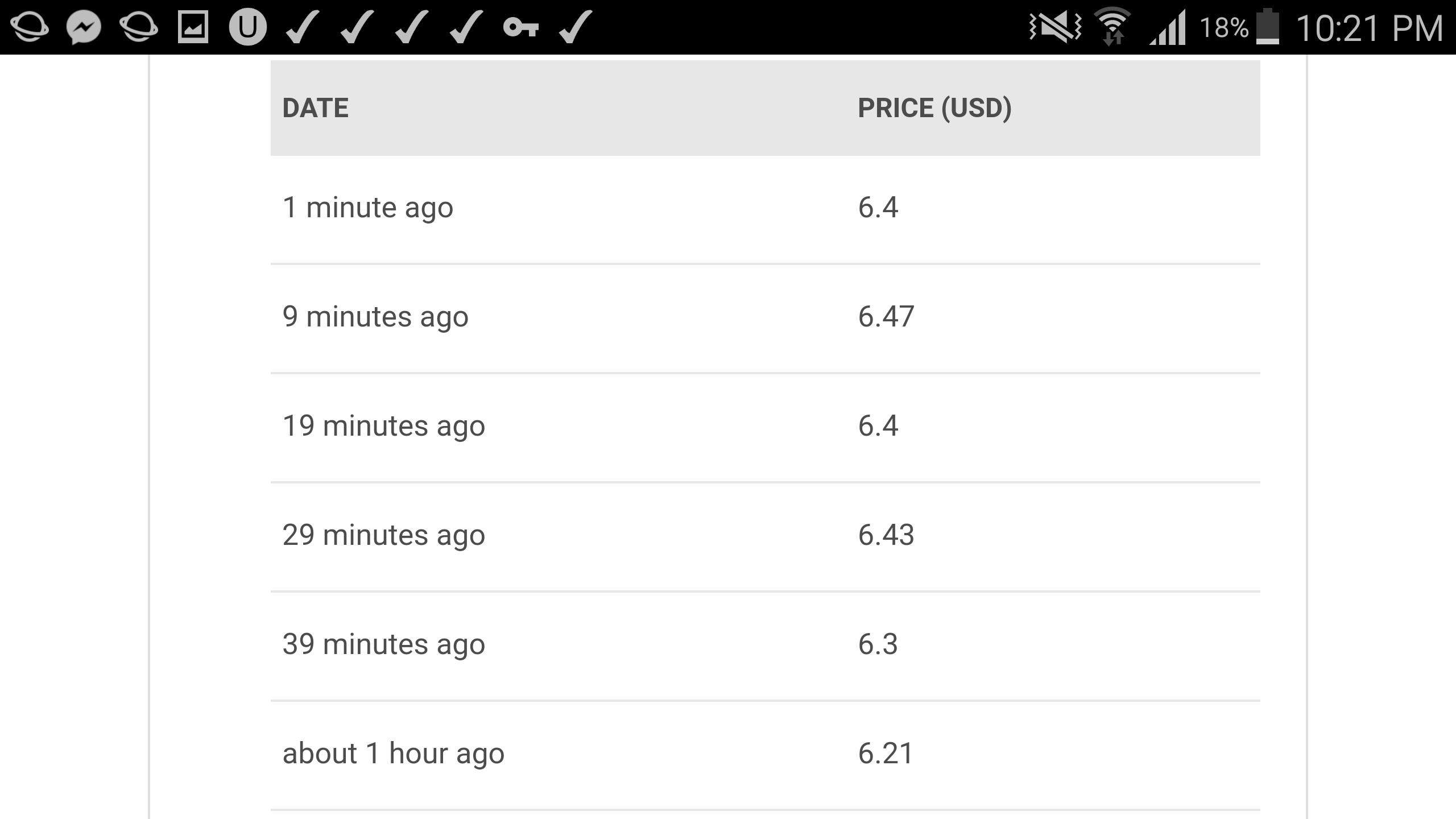
Task: Tap the Messenger notification icon
Action: 84,27
